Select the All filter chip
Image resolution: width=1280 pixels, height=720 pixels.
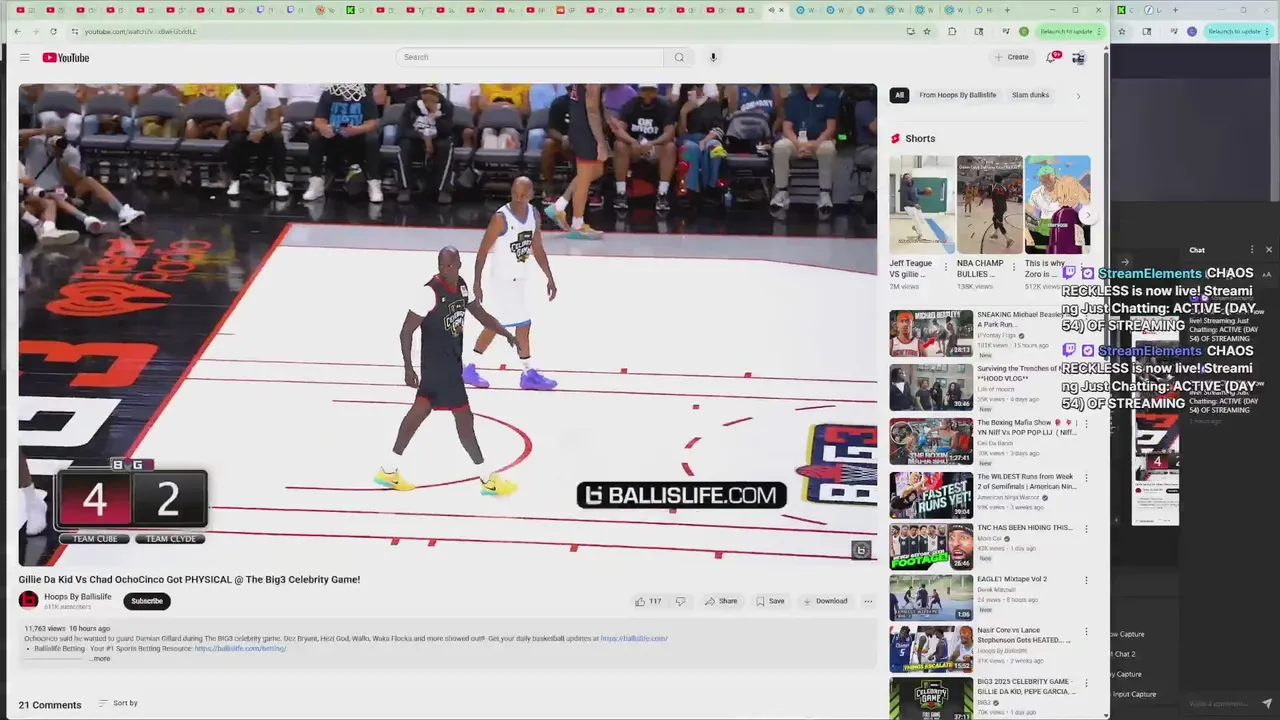pyautogui.click(x=899, y=95)
